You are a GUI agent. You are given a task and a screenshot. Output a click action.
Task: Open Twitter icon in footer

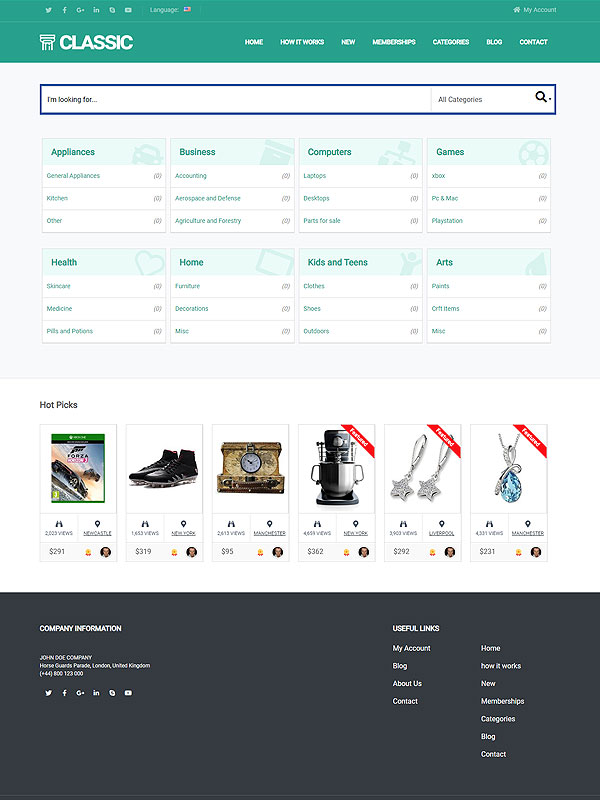pos(48,693)
